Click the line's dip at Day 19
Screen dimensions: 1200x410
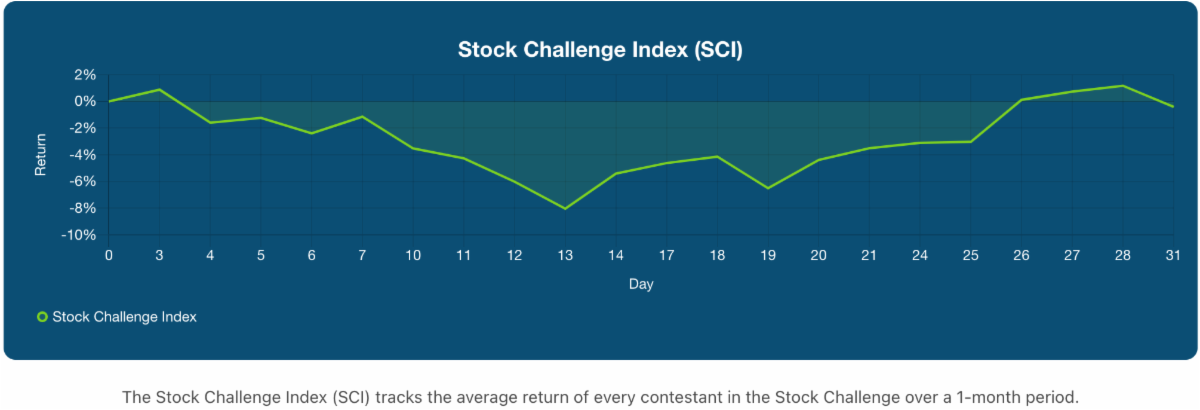768,188
